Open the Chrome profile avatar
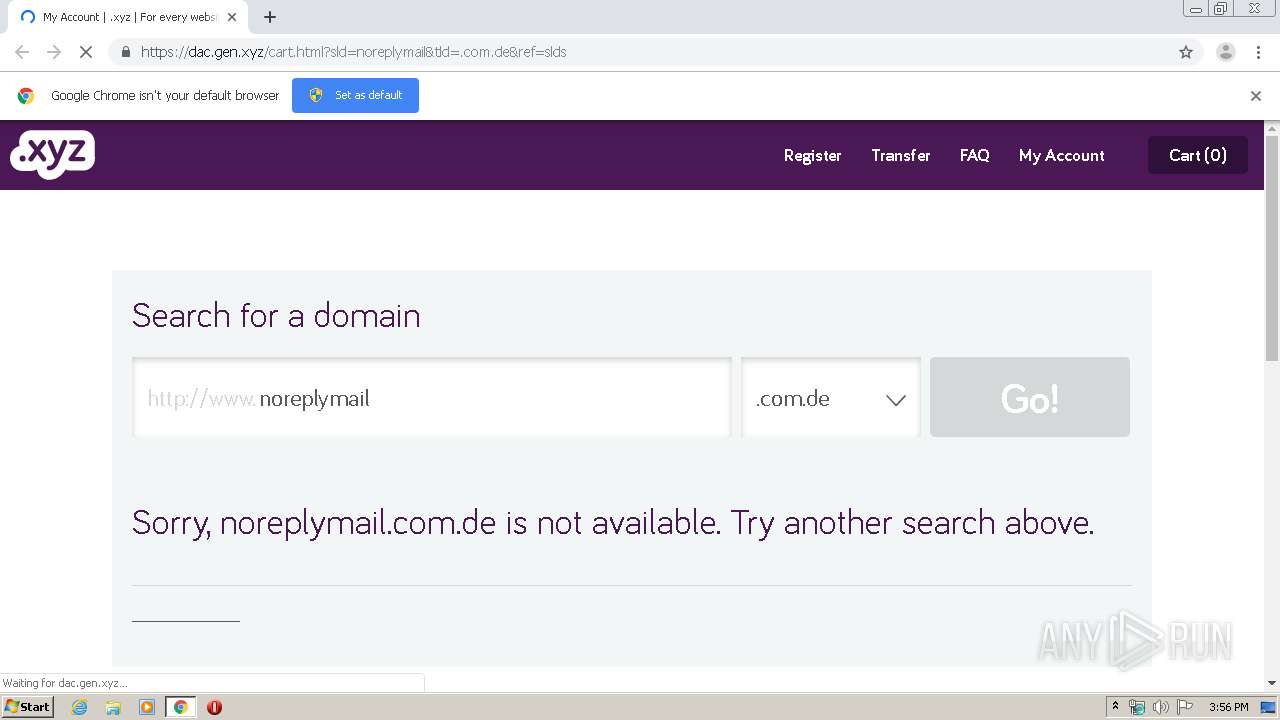 pyautogui.click(x=1226, y=52)
